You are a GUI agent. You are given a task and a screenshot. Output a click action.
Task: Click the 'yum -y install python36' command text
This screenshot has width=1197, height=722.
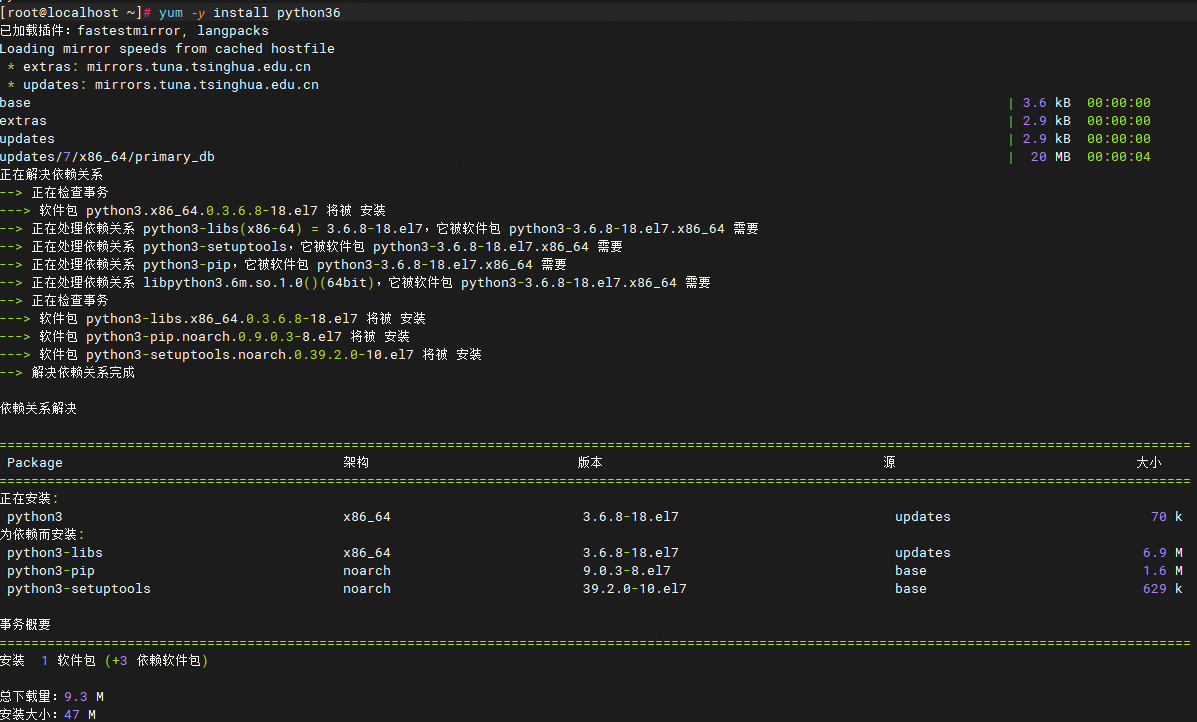249,13
